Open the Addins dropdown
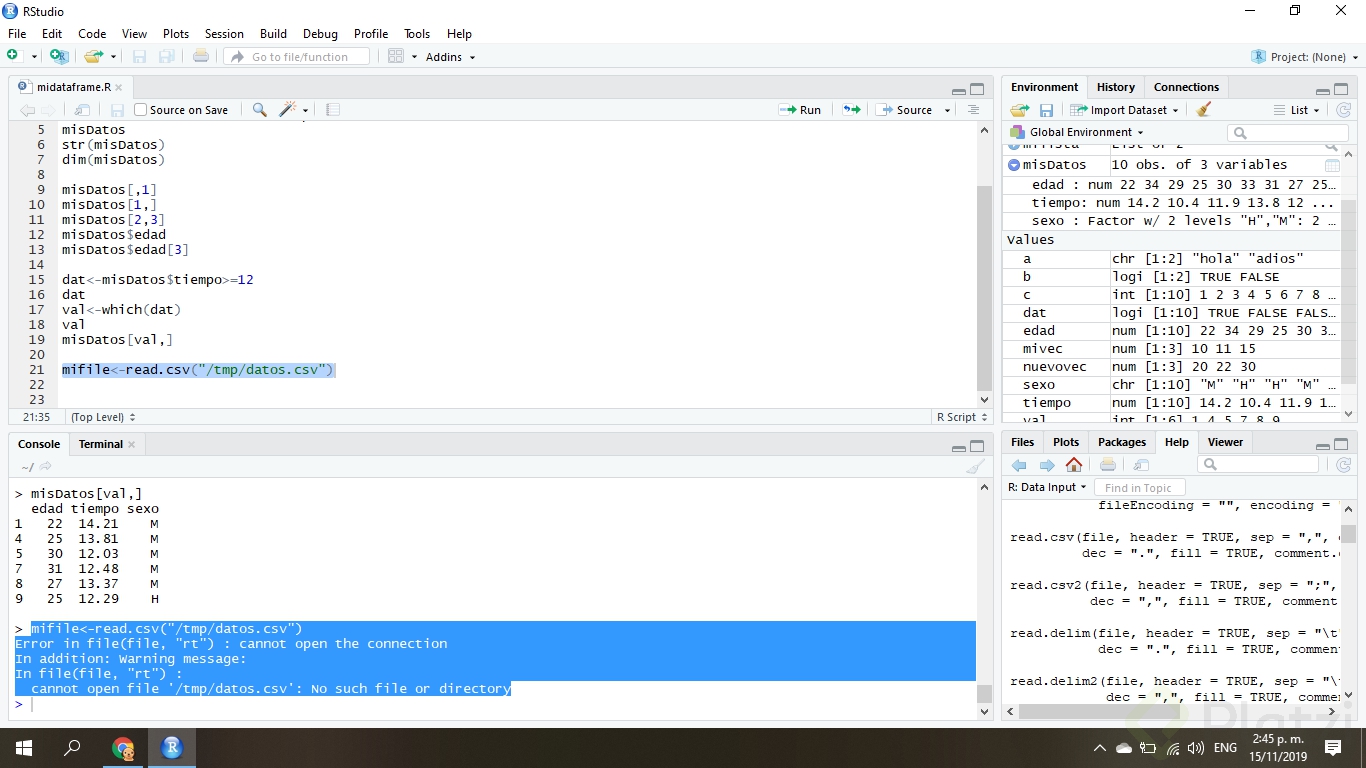This screenshot has width=1366, height=768. pyautogui.click(x=450, y=57)
